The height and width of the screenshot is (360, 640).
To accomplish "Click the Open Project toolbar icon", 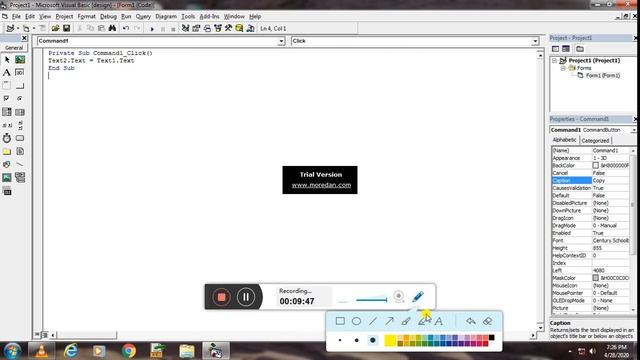I will pyautogui.click(x=55, y=28).
